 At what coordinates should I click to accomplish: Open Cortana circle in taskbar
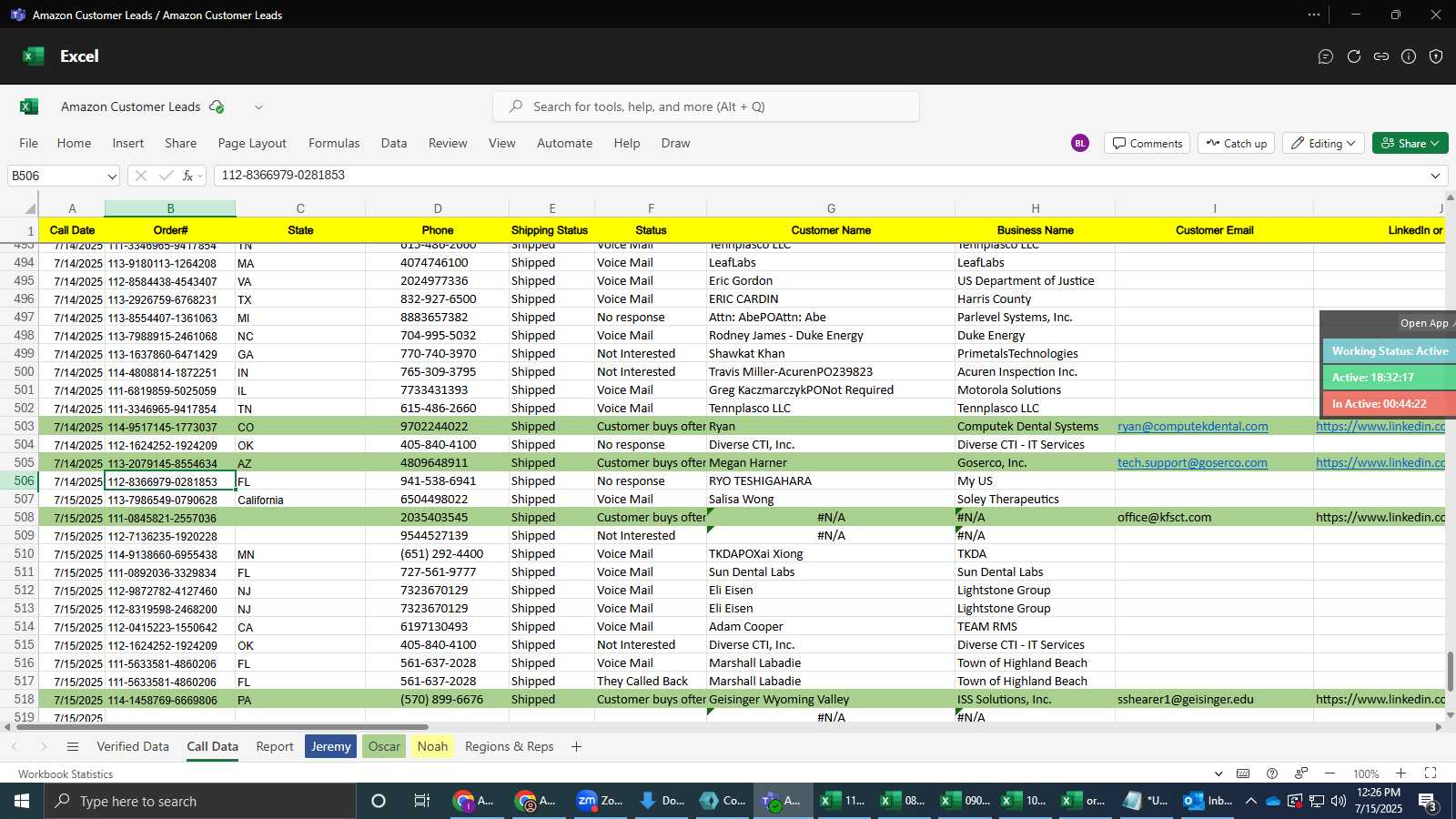tap(379, 801)
